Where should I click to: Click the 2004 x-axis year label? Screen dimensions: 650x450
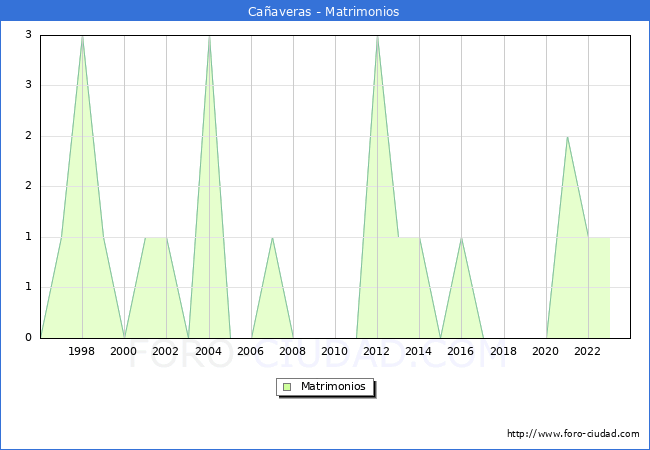click(x=209, y=351)
